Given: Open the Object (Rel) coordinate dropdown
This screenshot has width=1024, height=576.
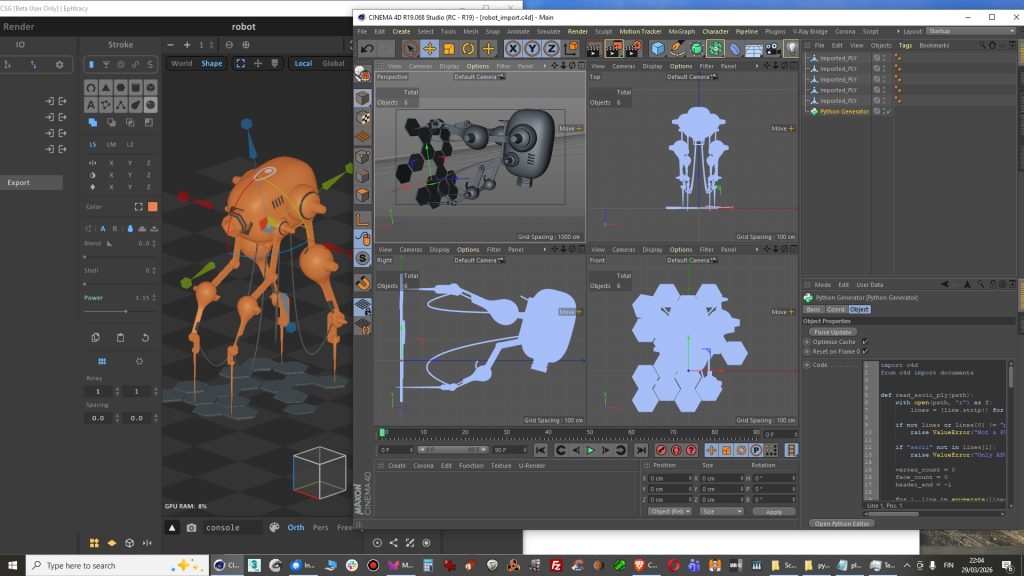Looking at the screenshot, I should tap(670, 511).
